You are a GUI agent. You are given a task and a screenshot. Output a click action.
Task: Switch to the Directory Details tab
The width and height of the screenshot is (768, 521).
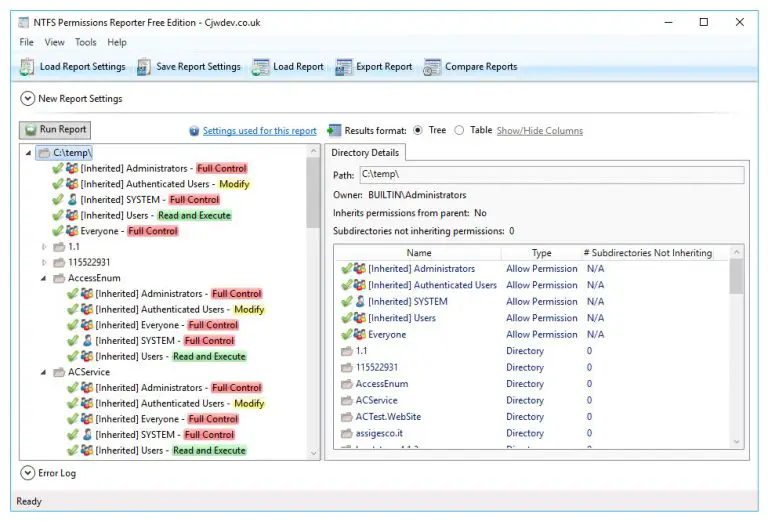[x=365, y=153]
